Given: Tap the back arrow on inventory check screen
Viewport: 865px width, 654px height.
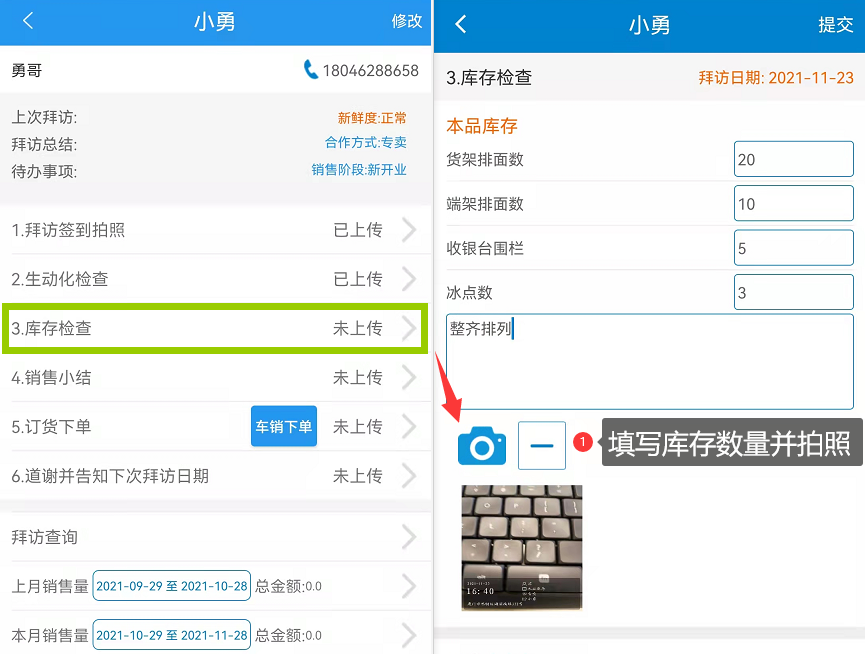Looking at the screenshot, I should (461, 24).
